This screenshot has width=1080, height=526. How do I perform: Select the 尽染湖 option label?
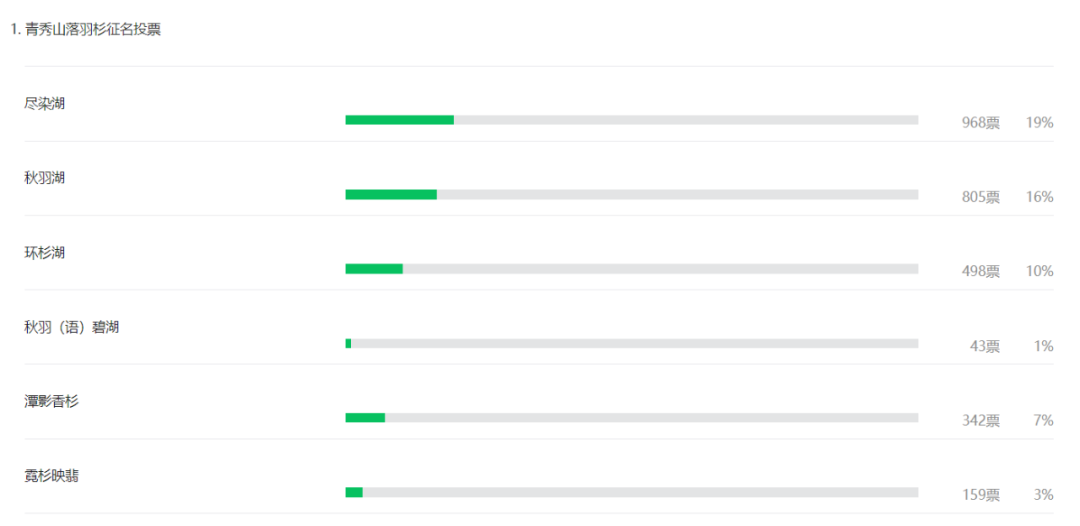[x=45, y=104]
